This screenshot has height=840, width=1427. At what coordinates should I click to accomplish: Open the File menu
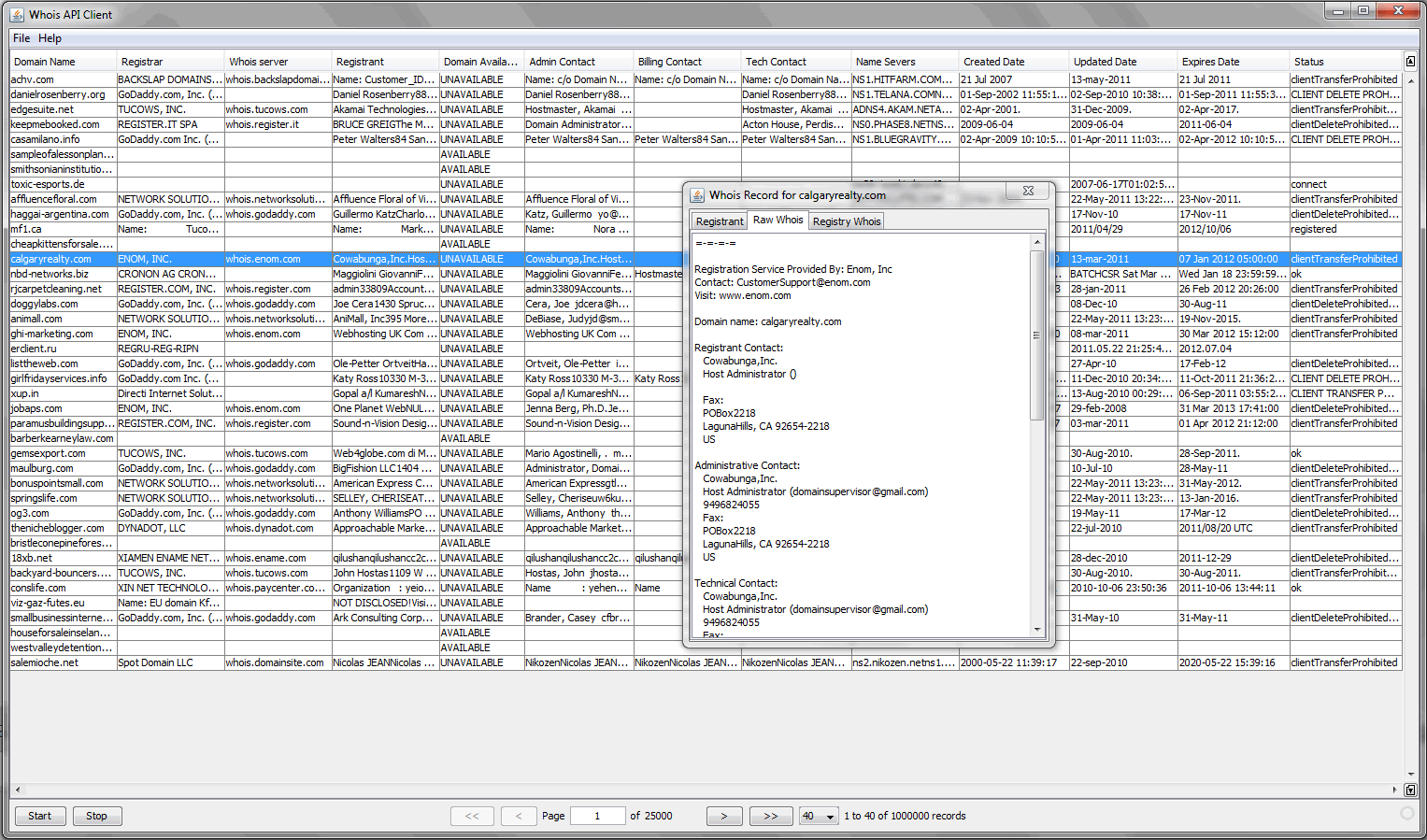[x=21, y=38]
